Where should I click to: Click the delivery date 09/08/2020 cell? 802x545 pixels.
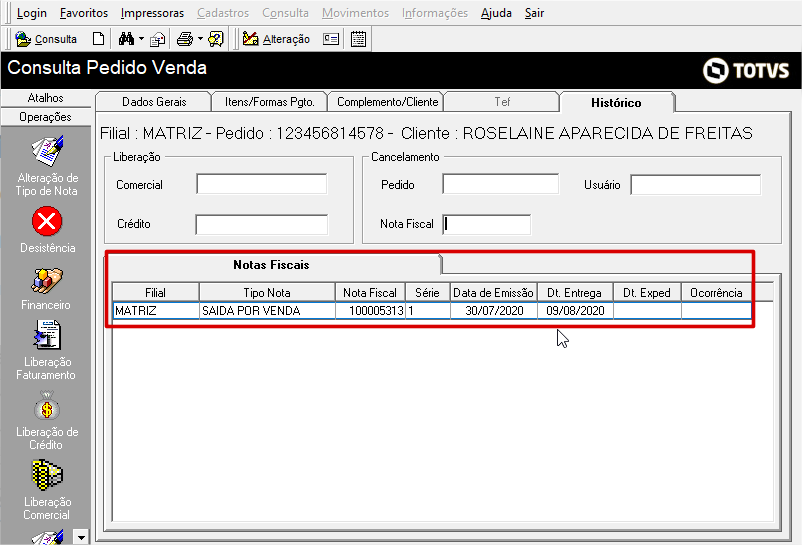click(x=575, y=311)
